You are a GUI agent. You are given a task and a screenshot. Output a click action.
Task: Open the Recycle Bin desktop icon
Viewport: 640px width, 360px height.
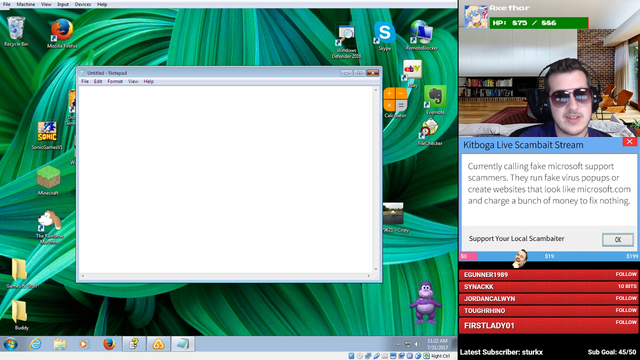(x=16, y=31)
